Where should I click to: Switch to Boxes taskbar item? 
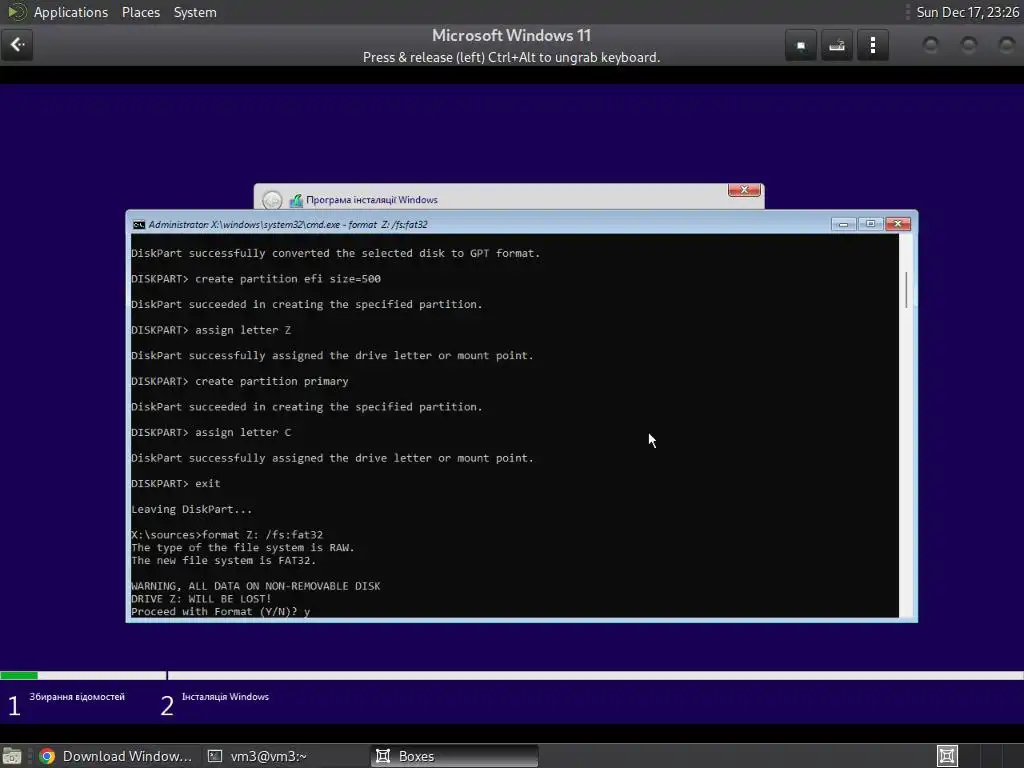pos(455,756)
